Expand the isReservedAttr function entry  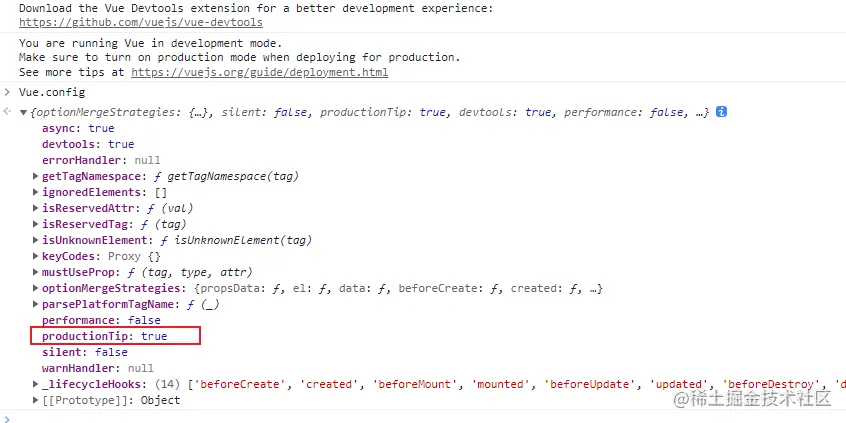pyautogui.click(x=36, y=208)
